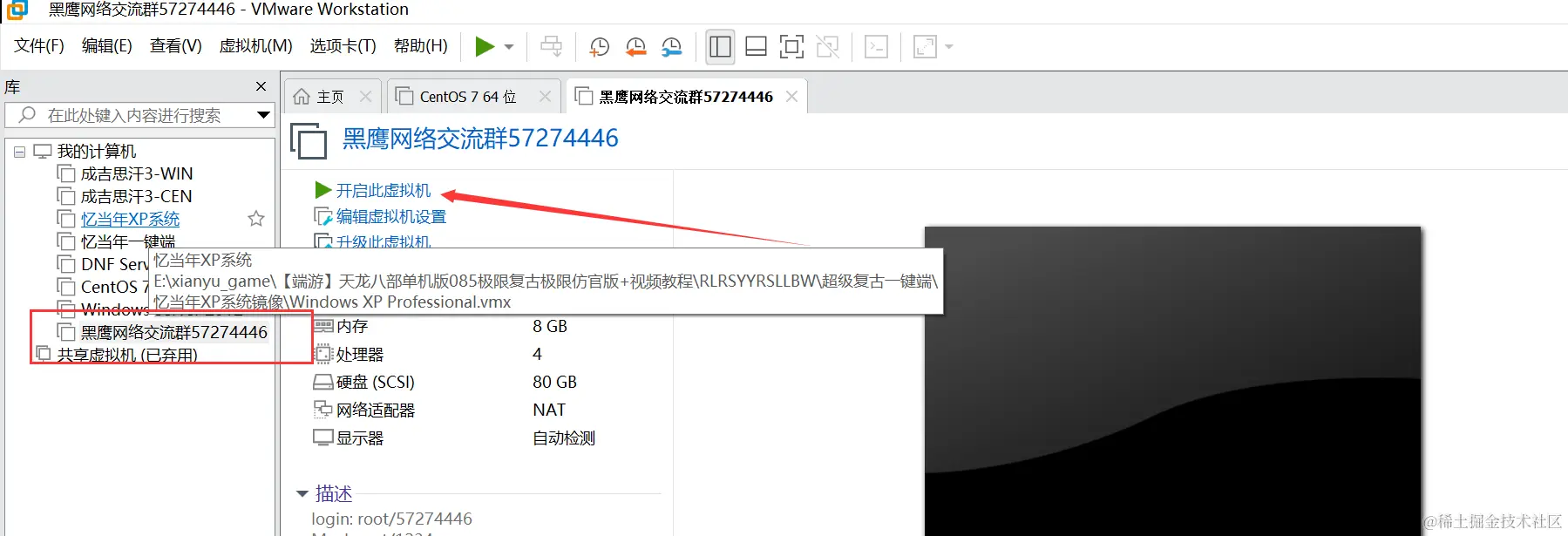1568x536 pixels.
Task: Open the 帮助(H) menu
Action: click(421, 46)
